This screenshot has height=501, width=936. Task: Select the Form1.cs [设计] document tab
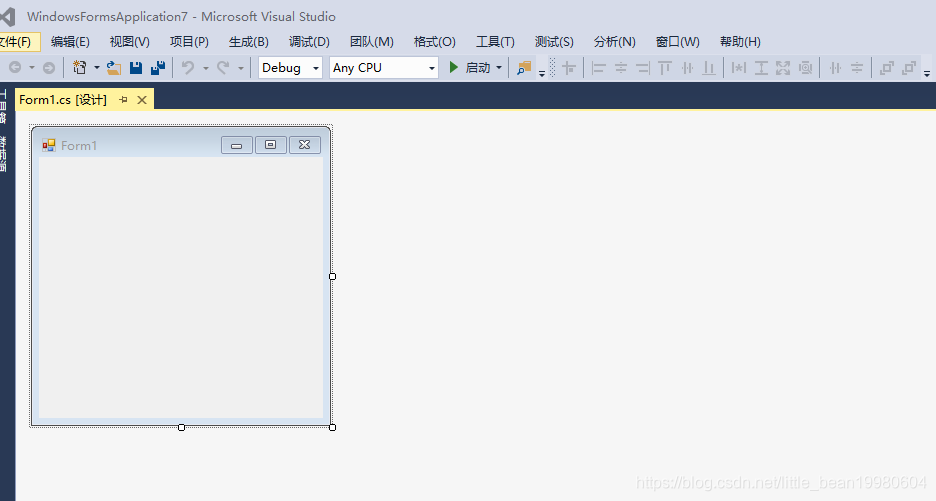(63, 100)
